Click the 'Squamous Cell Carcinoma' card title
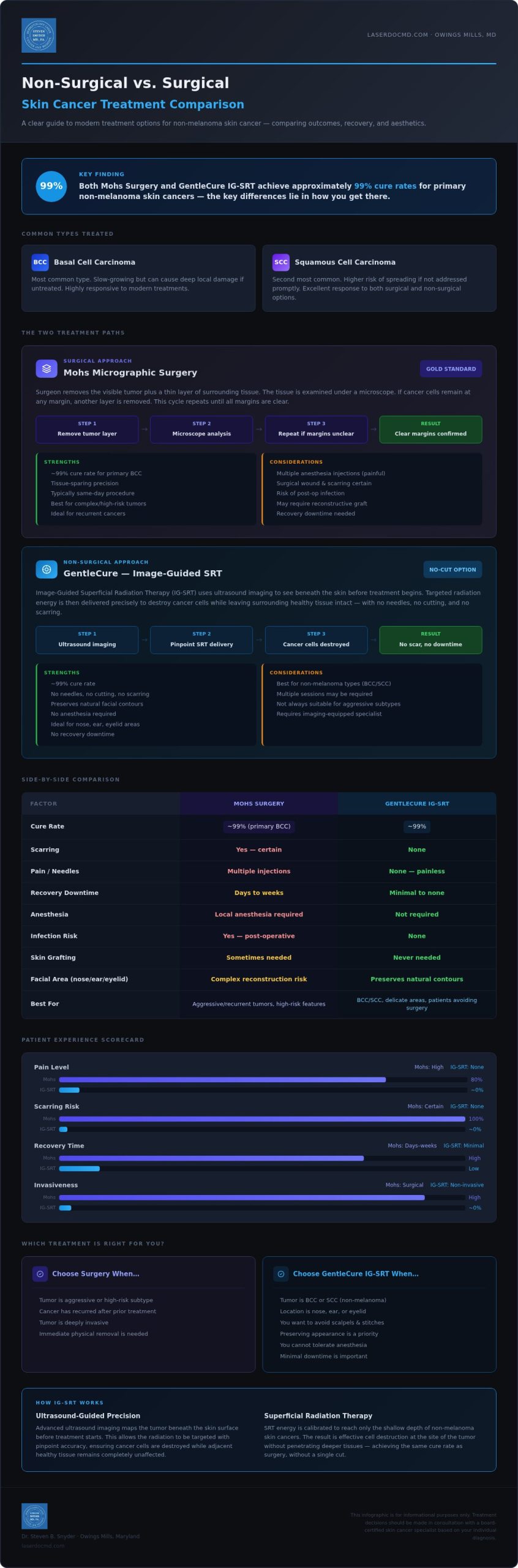Viewport: 518px width, 1568px height. [x=345, y=262]
